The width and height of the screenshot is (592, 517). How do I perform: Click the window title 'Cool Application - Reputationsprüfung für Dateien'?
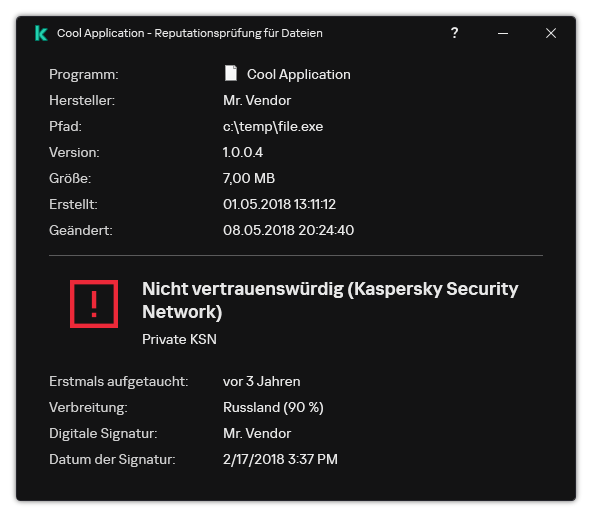click(x=190, y=33)
